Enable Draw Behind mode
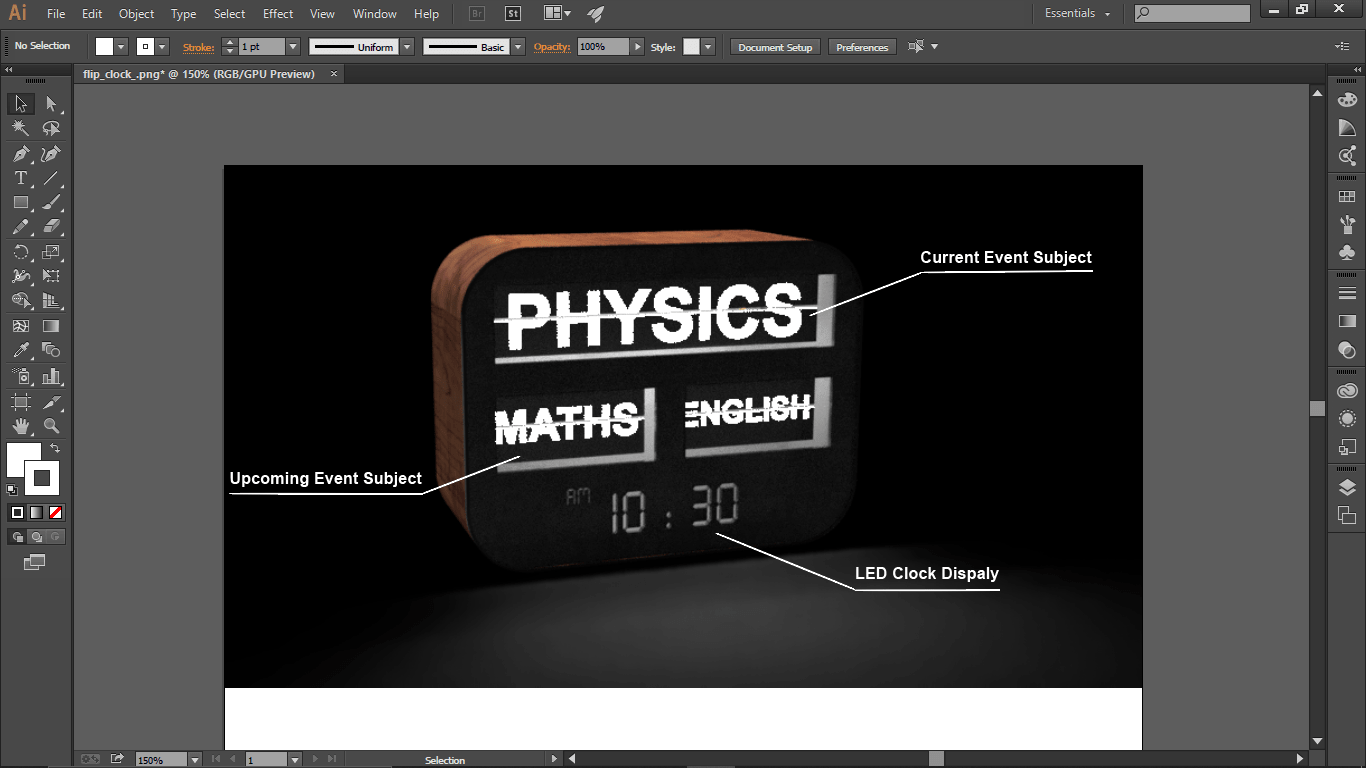The width and height of the screenshot is (1366, 768). point(36,537)
